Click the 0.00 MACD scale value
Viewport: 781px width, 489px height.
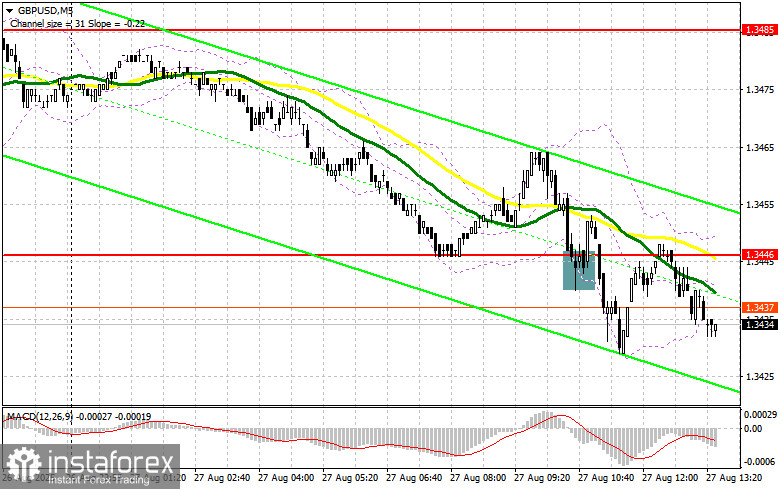(x=753, y=428)
